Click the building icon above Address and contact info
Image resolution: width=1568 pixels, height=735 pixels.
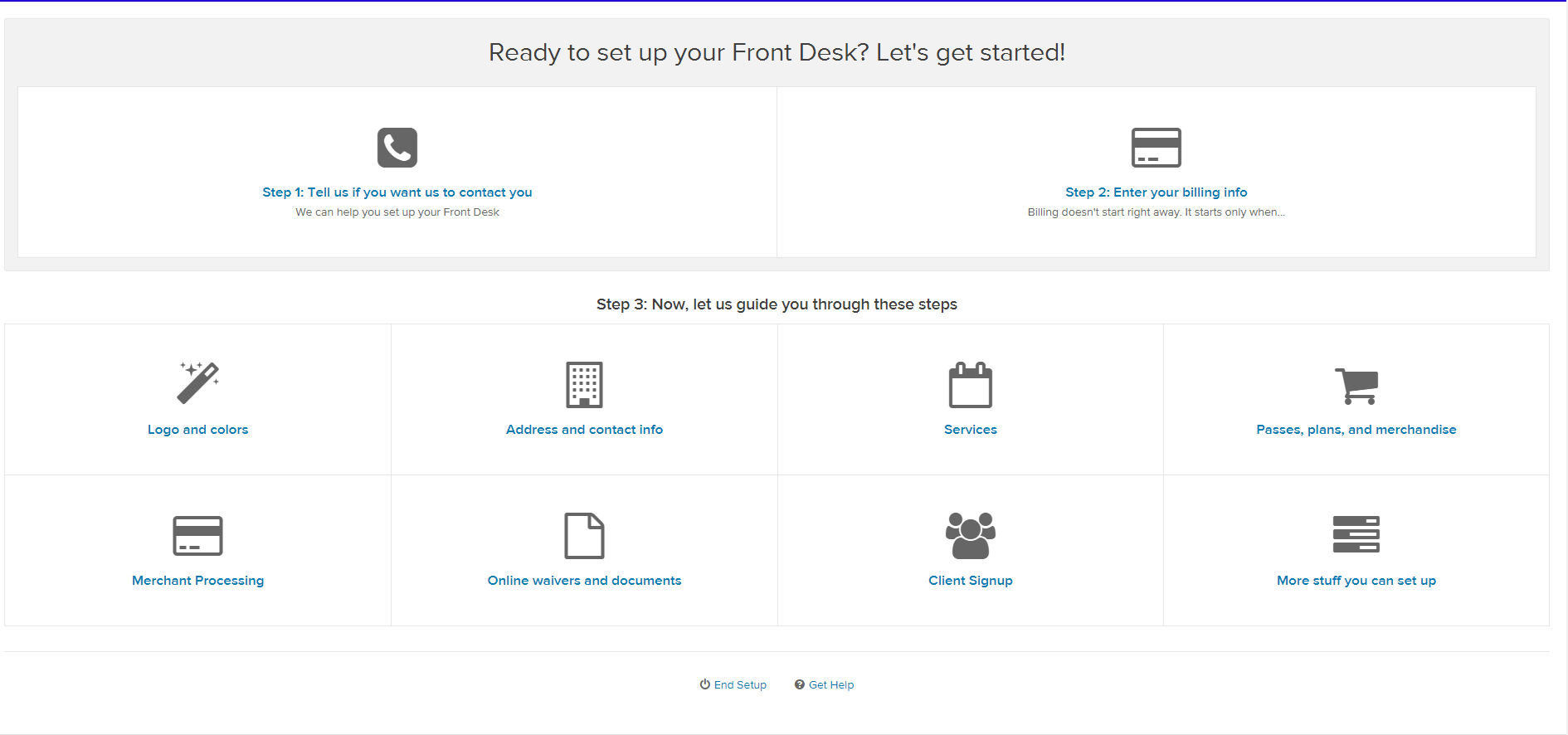584,384
